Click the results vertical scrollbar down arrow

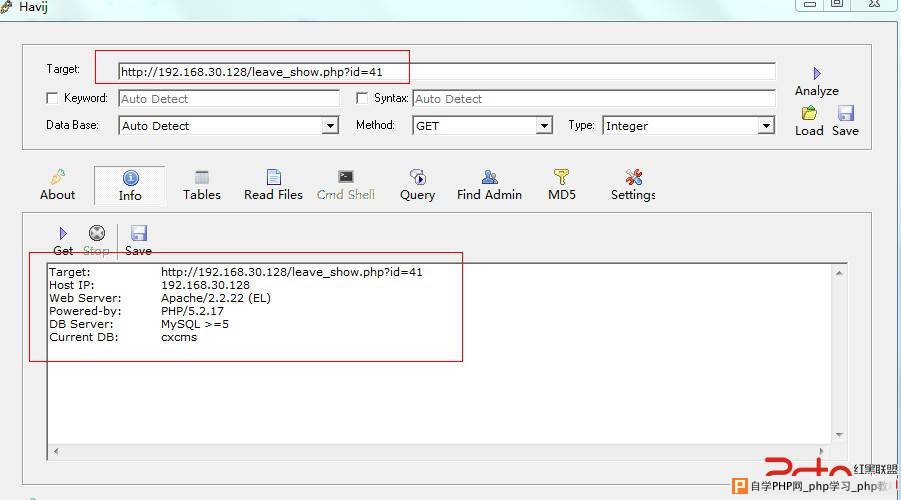coord(839,434)
